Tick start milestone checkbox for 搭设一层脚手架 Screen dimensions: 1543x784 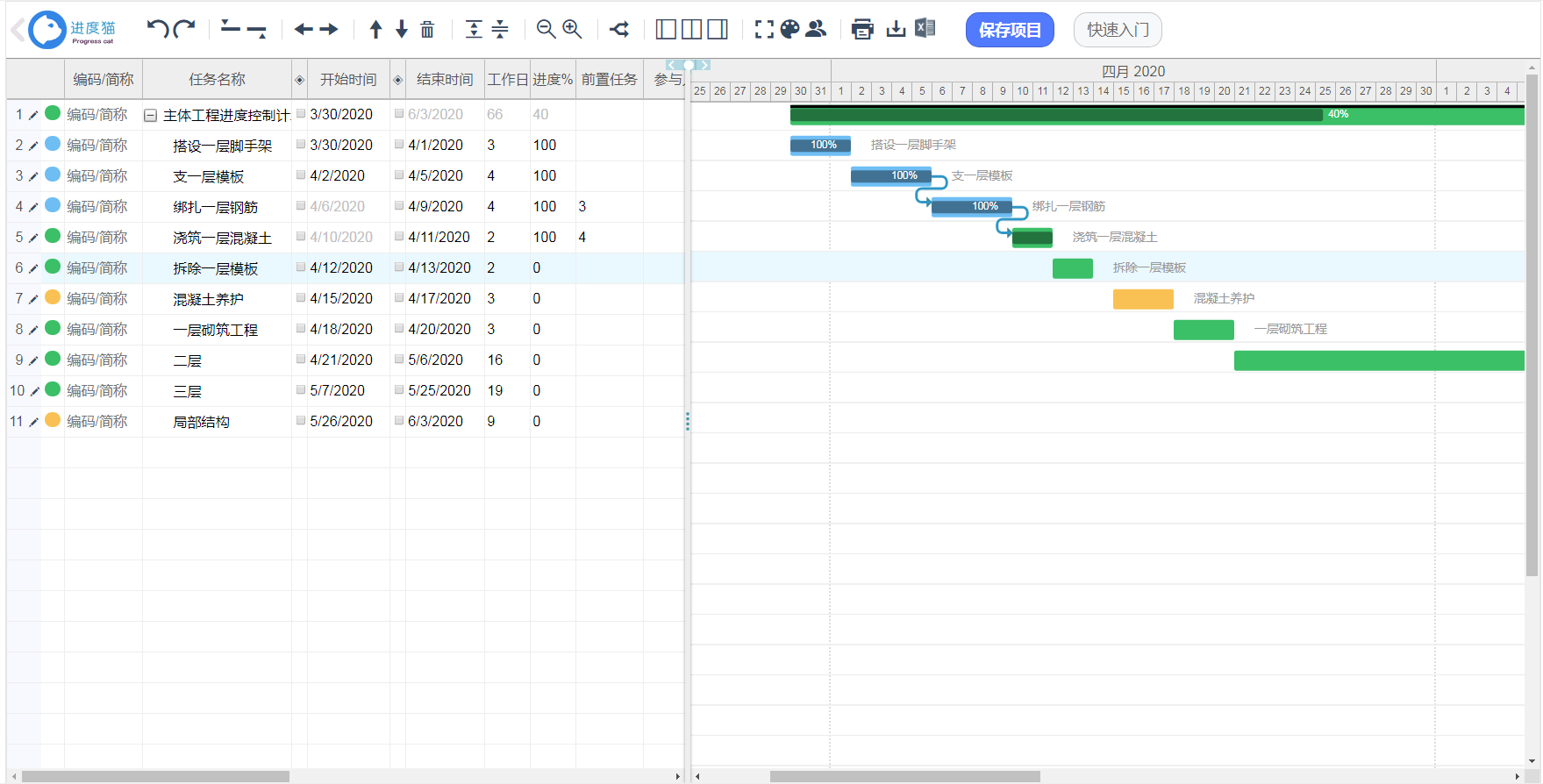[x=301, y=144]
